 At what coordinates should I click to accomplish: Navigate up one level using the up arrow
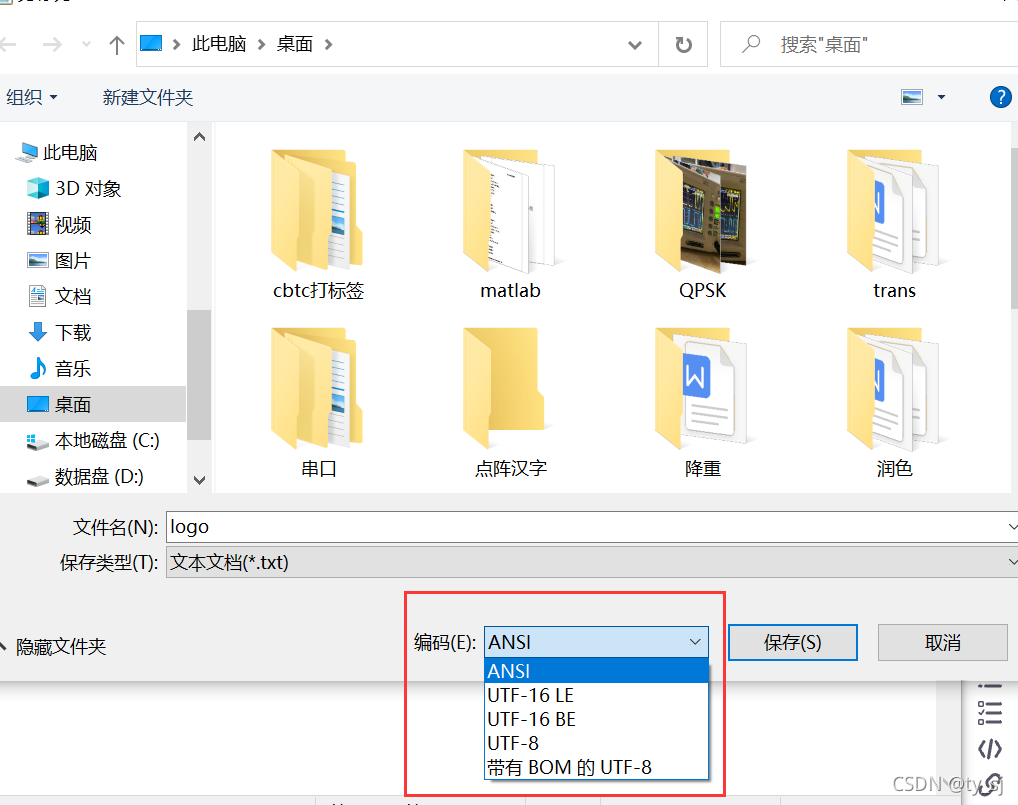tap(119, 43)
